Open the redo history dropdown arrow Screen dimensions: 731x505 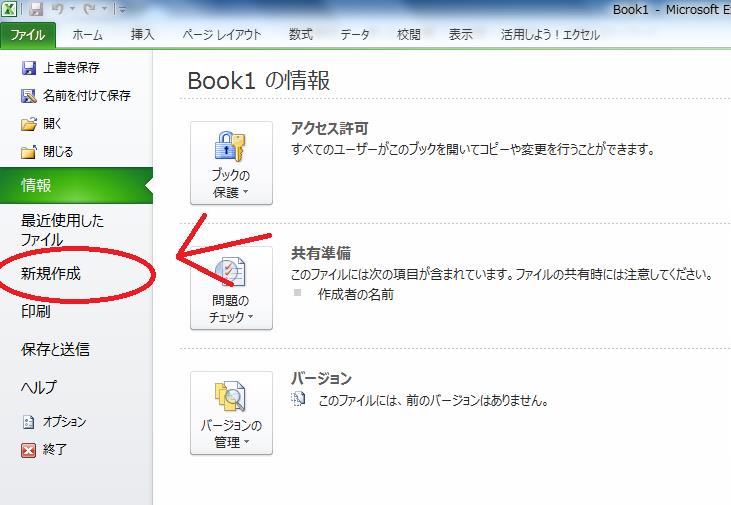104,9
